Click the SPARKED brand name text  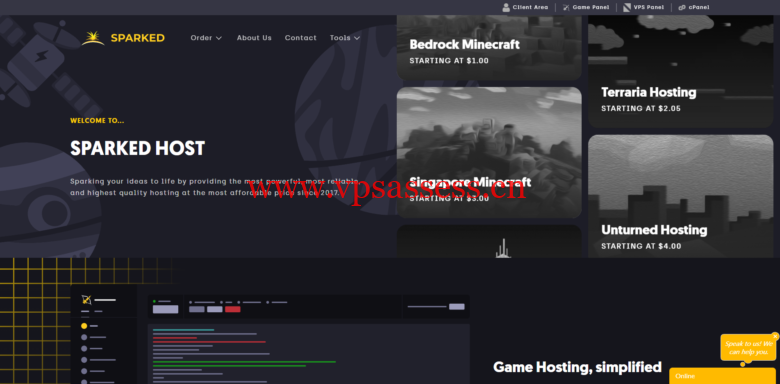click(x=138, y=38)
